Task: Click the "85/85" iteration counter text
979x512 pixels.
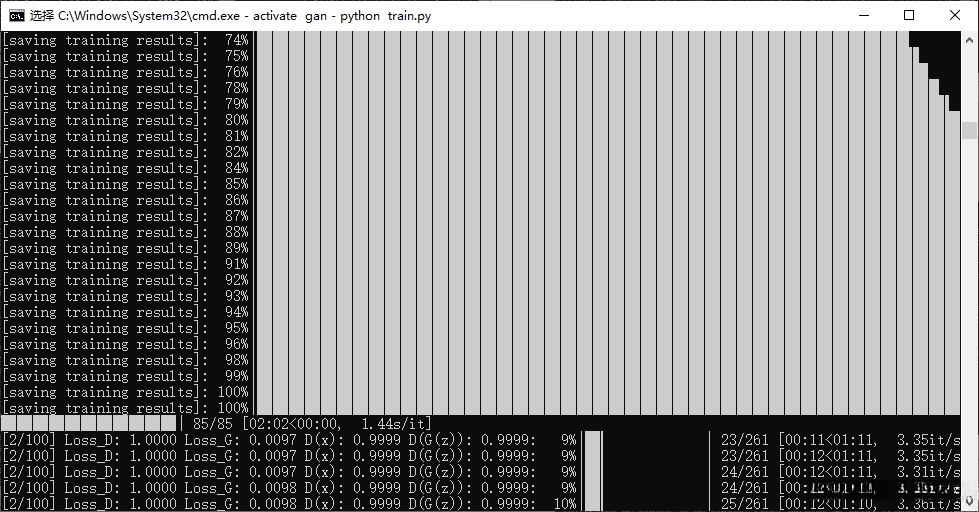Action: click(x=213, y=424)
